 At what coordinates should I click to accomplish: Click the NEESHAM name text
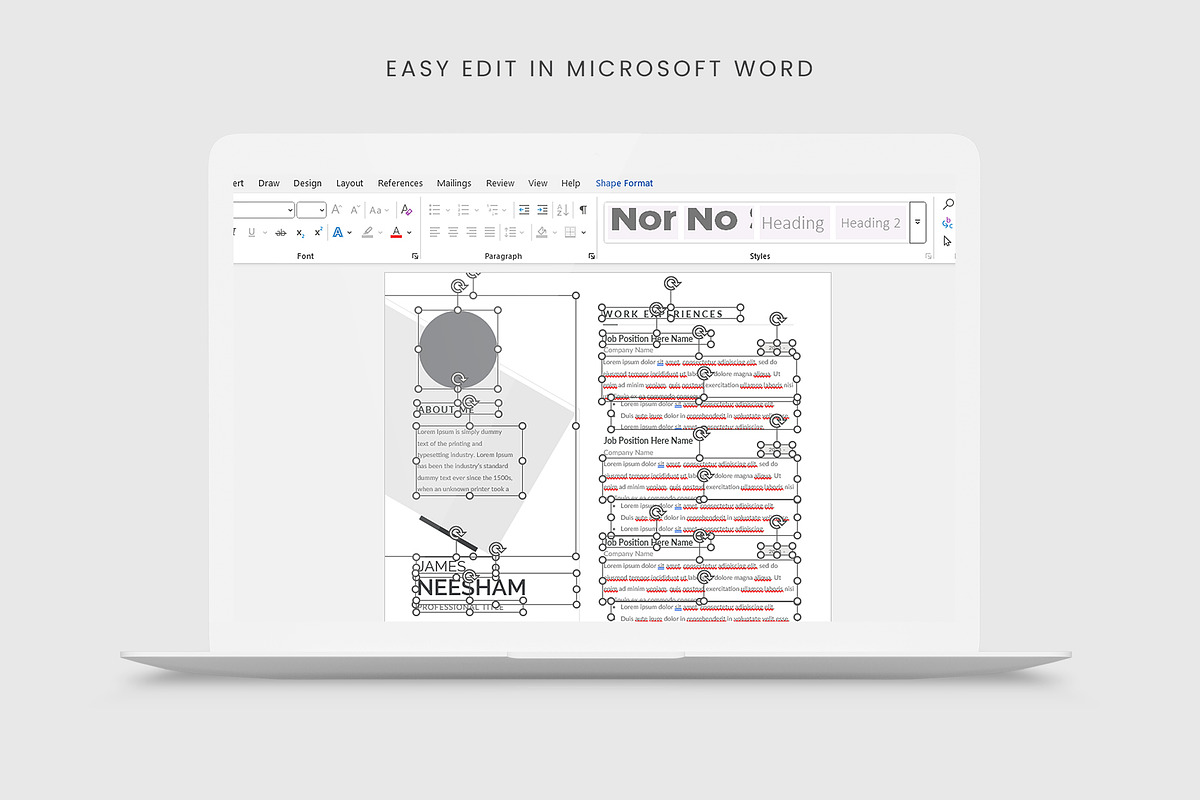470,588
